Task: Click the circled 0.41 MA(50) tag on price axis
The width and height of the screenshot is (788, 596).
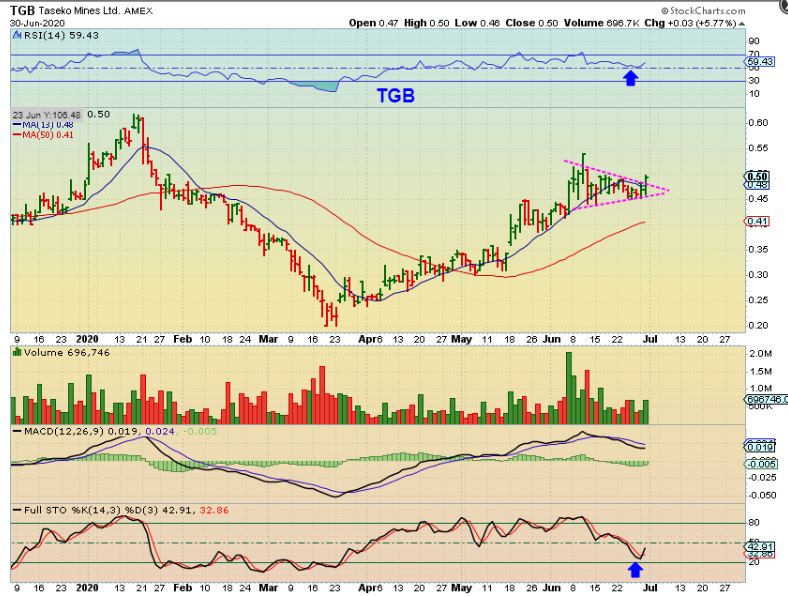Action: click(757, 221)
